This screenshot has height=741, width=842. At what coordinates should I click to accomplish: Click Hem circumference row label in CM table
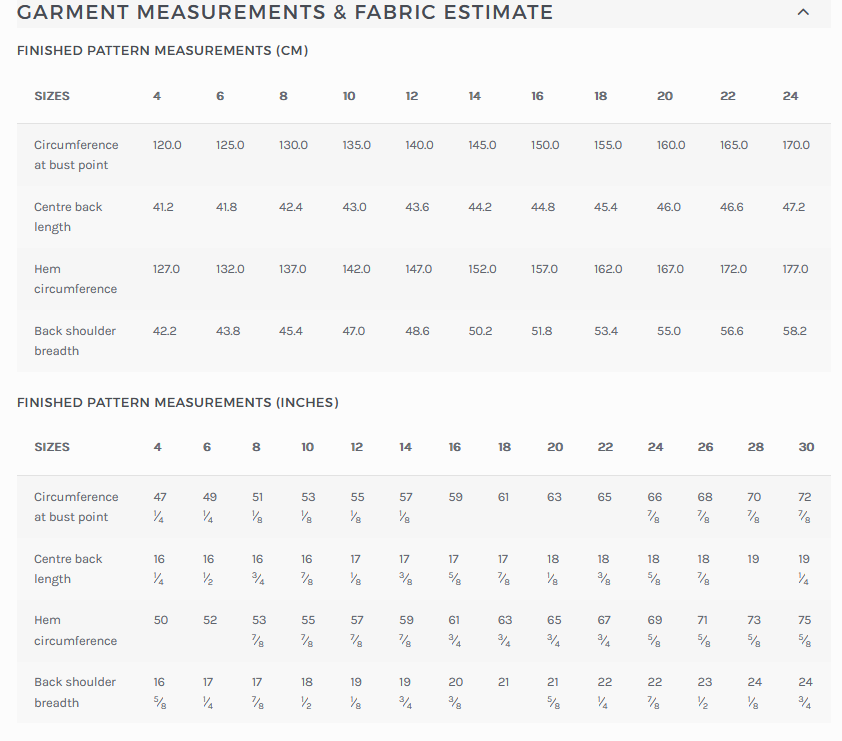(x=75, y=279)
